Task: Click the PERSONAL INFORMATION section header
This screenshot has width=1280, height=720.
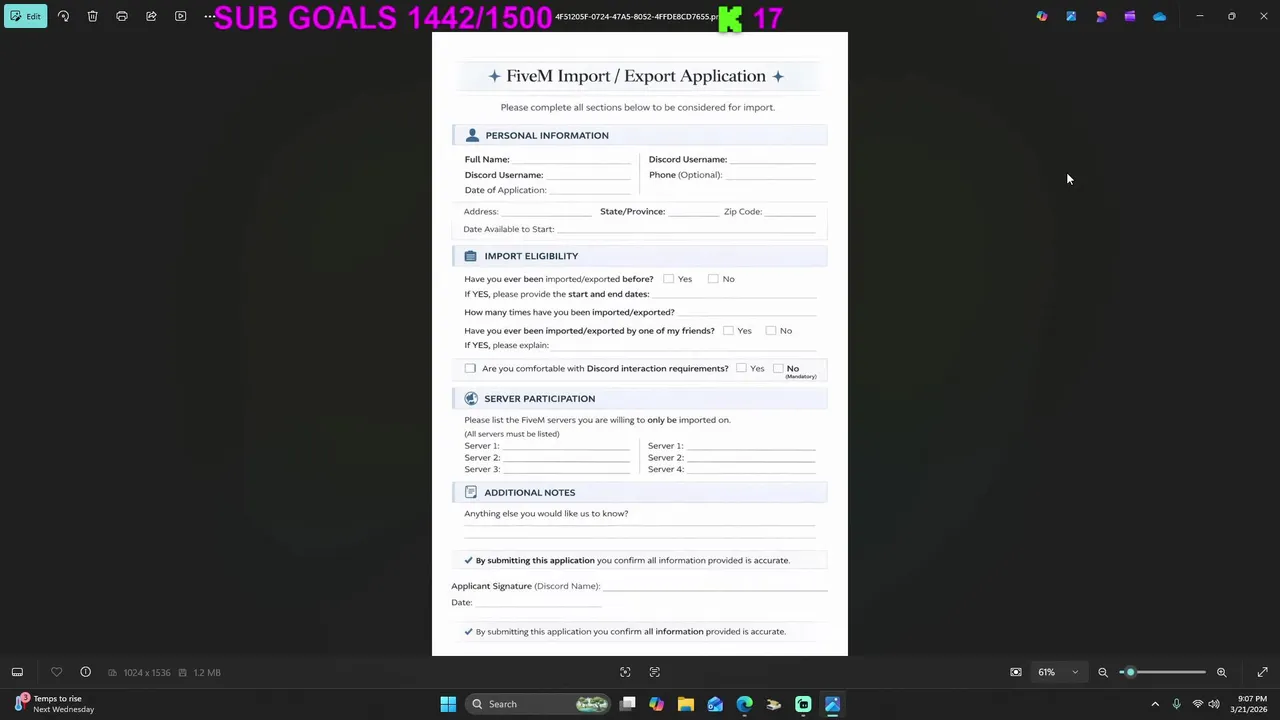Action: 640,135
